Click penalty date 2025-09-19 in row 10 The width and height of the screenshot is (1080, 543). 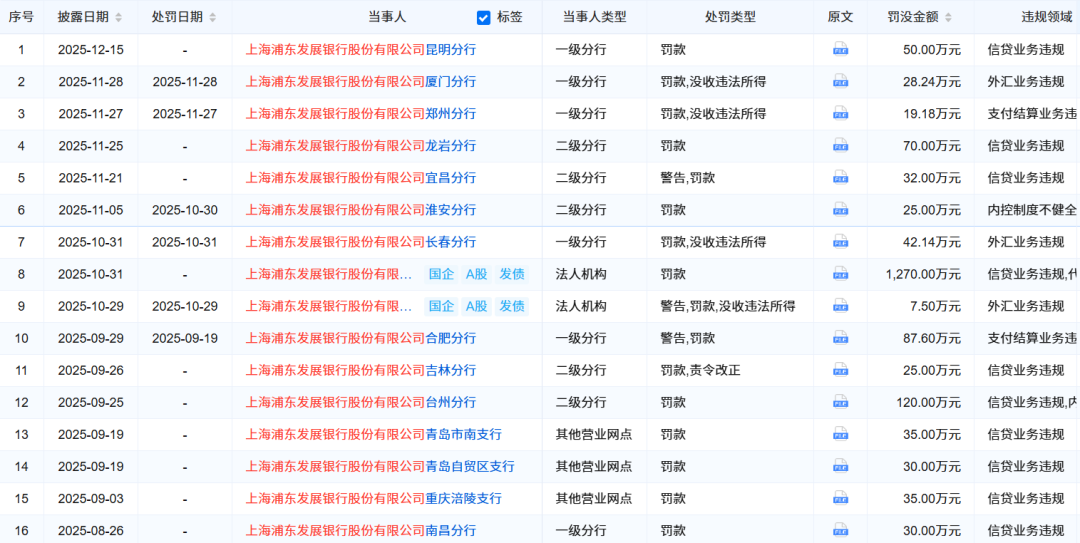point(185,338)
